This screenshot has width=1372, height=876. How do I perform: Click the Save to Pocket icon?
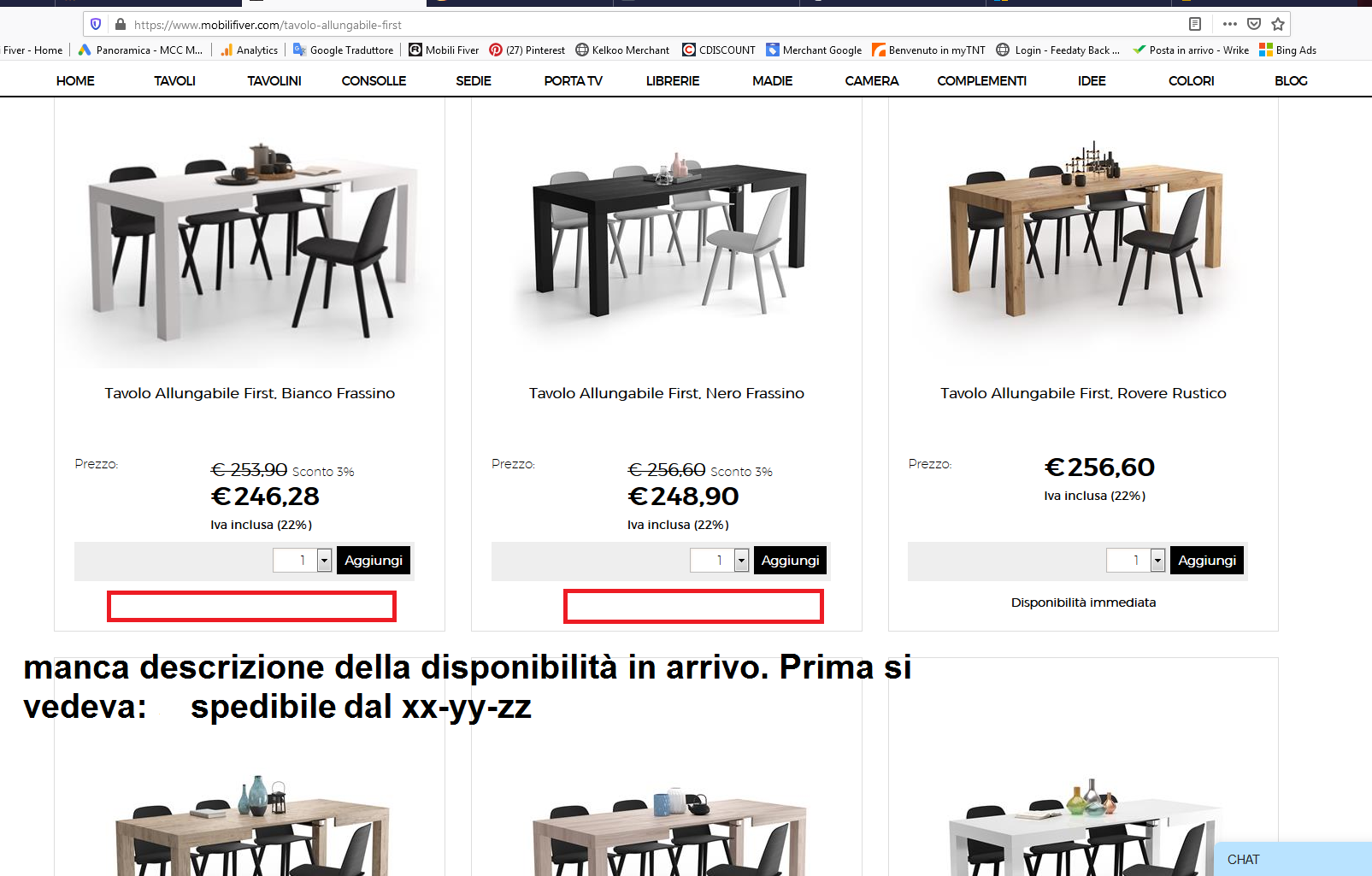pyautogui.click(x=1254, y=24)
